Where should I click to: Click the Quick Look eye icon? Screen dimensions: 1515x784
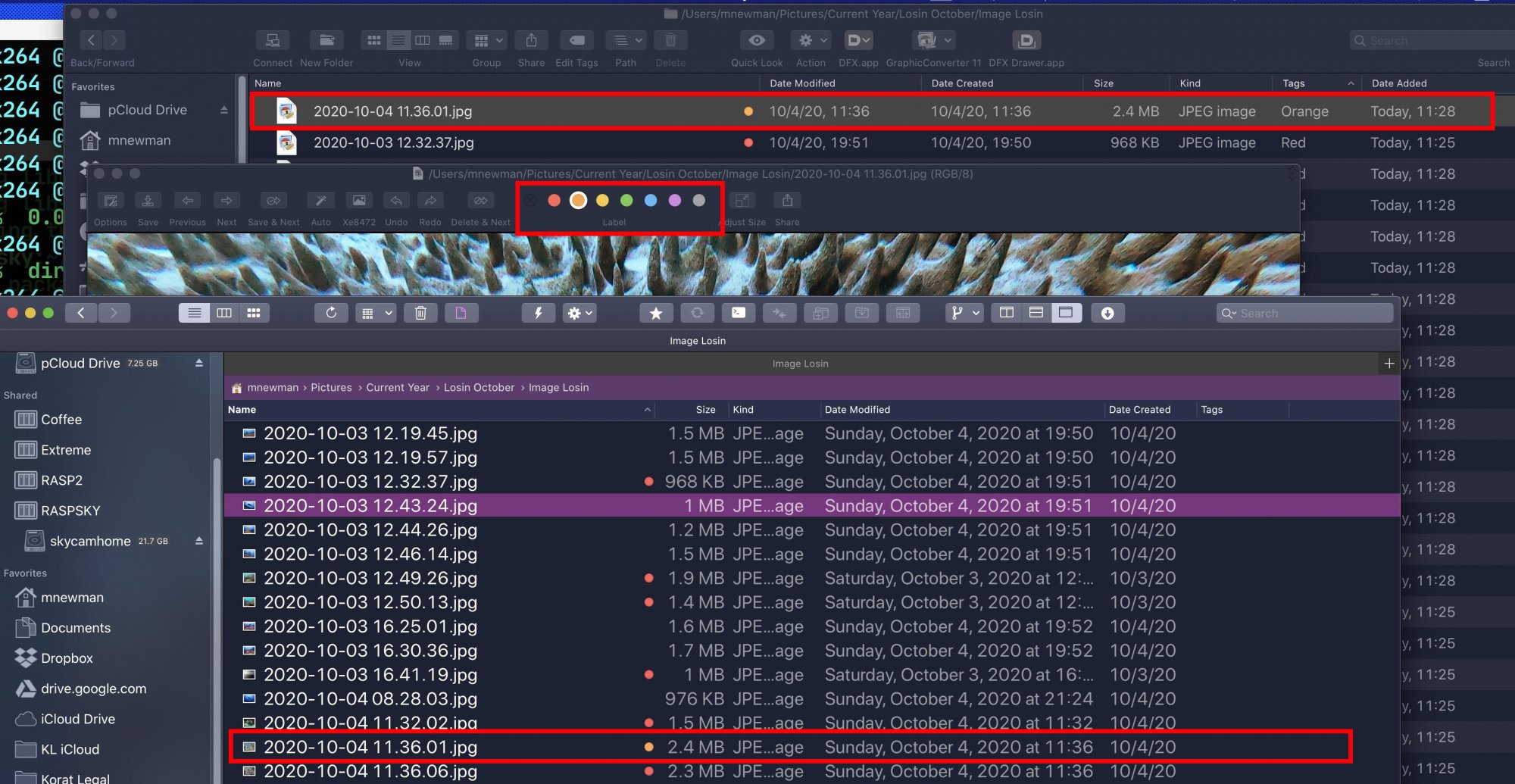757,40
